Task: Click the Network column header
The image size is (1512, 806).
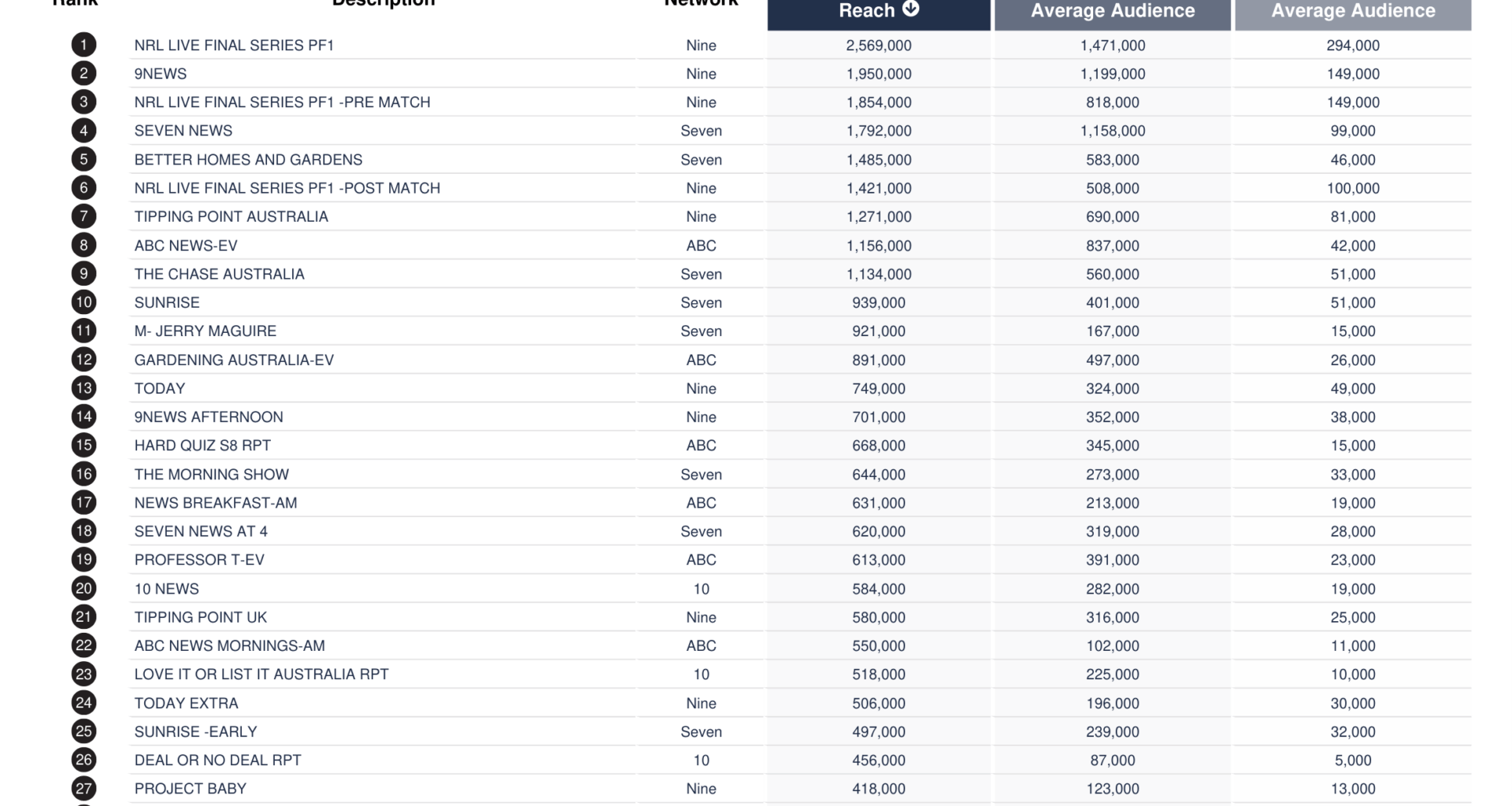Action: coord(701,3)
